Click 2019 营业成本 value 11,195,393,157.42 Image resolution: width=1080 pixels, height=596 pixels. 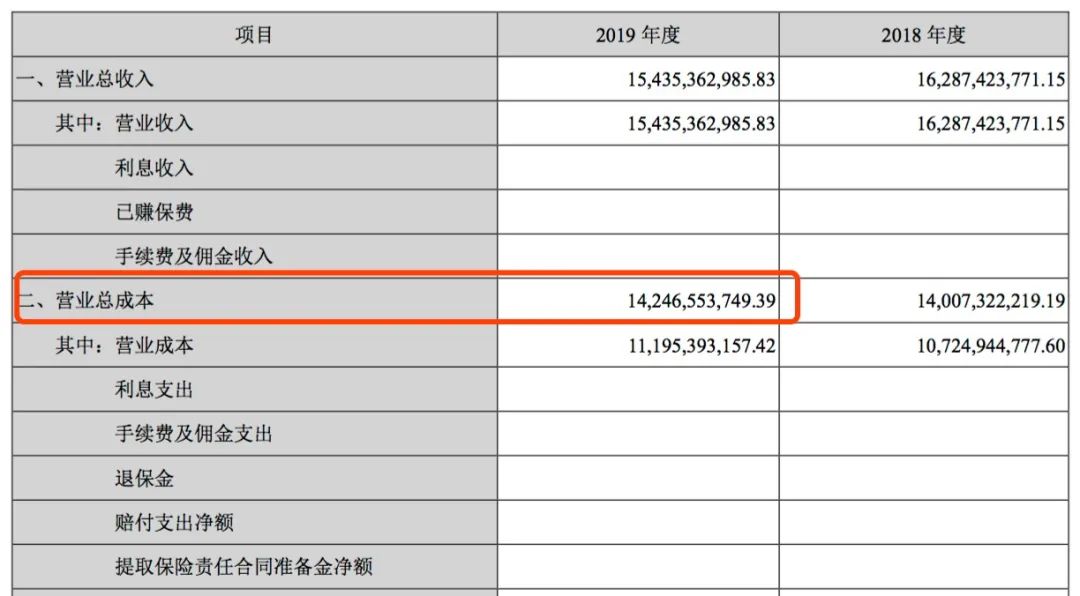[701, 345]
